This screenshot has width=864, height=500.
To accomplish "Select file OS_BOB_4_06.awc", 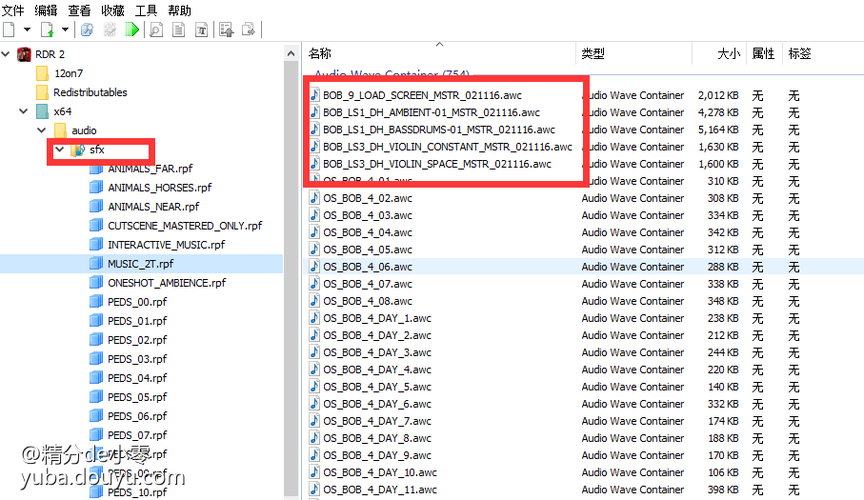I will [x=368, y=267].
